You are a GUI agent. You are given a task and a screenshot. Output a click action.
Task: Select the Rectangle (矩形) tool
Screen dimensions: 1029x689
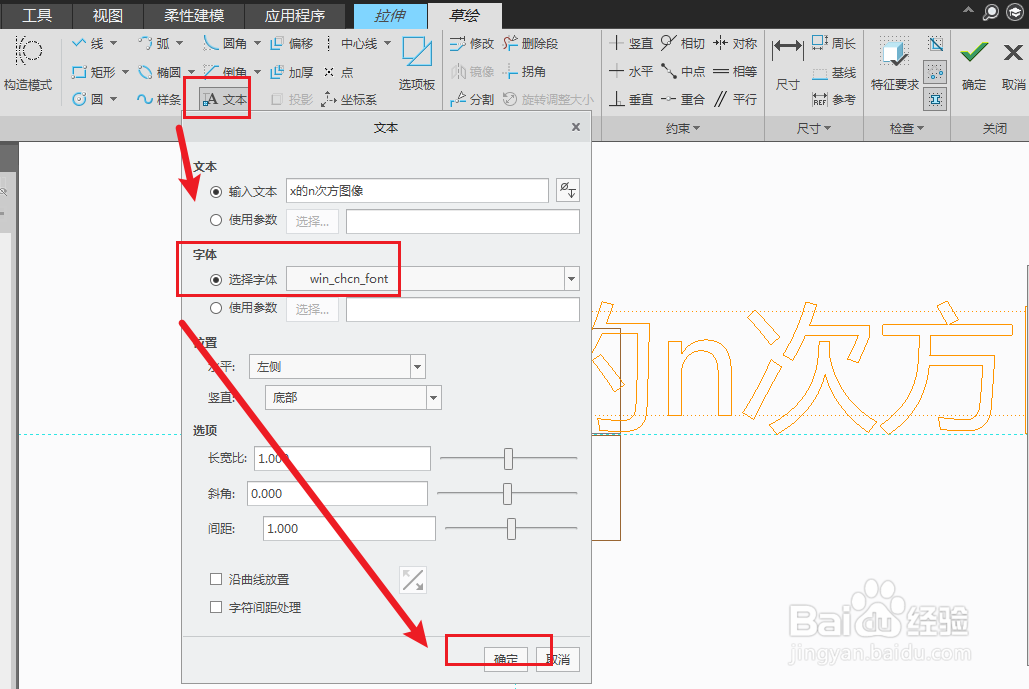[x=94, y=72]
